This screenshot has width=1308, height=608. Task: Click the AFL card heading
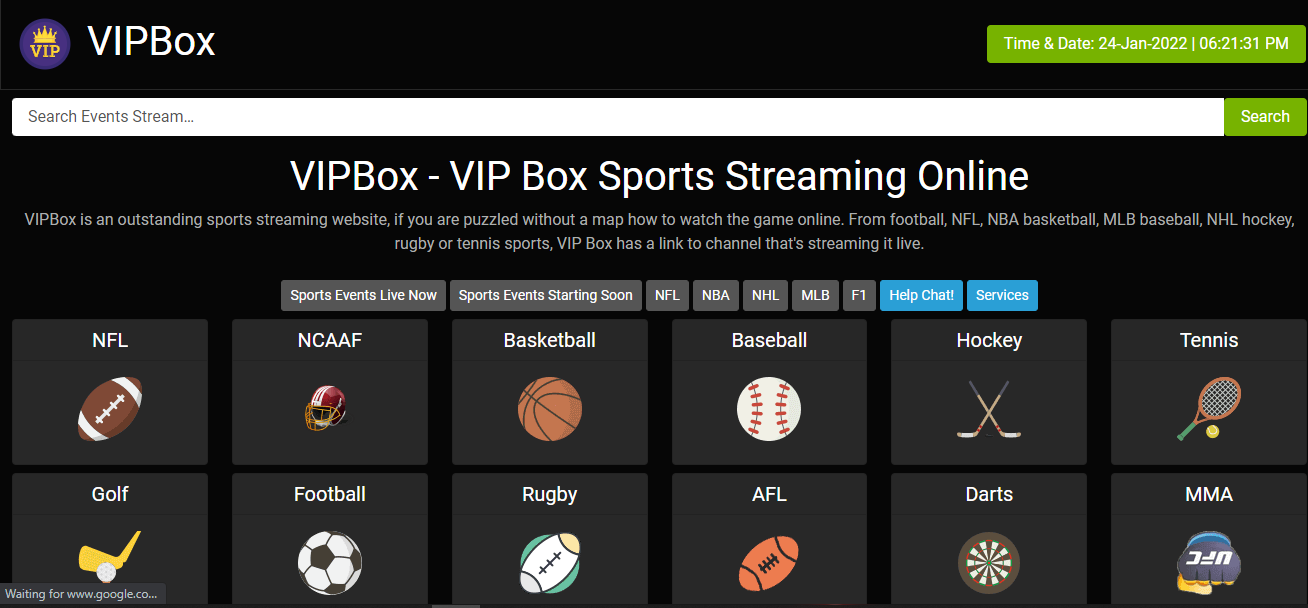click(x=769, y=494)
